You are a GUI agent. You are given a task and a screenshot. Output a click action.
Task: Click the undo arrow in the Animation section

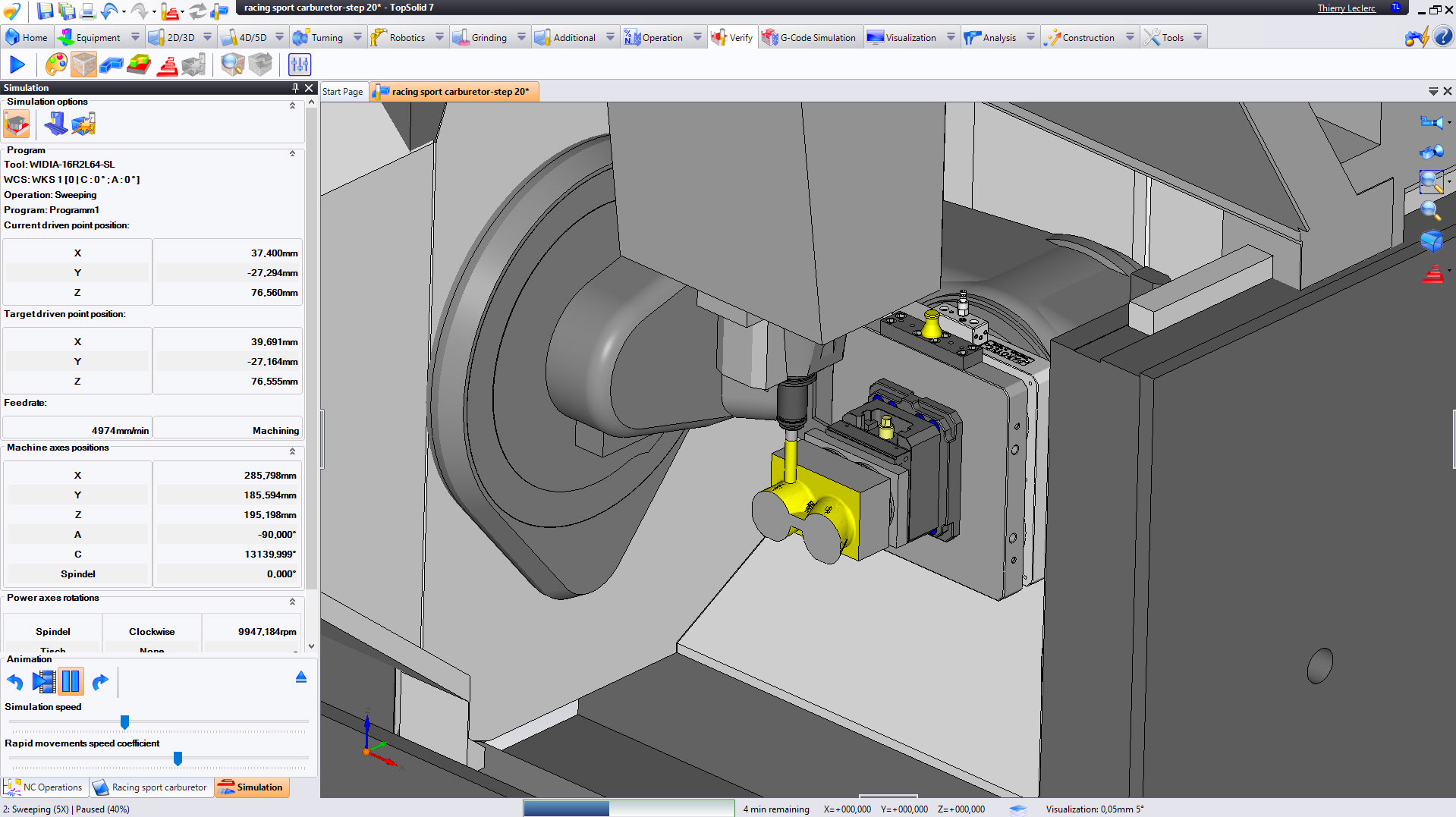point(14,681)
